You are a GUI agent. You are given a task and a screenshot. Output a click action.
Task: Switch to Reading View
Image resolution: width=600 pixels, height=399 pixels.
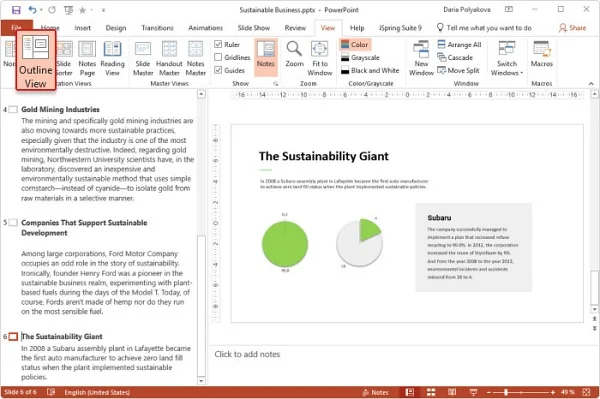112,57
